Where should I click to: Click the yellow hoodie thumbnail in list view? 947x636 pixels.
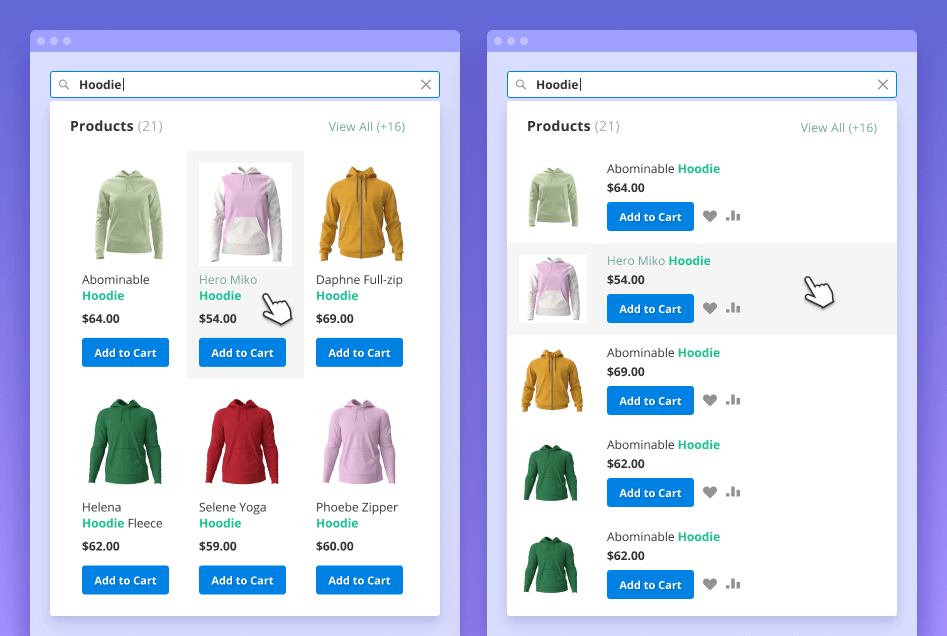point(551,381)
